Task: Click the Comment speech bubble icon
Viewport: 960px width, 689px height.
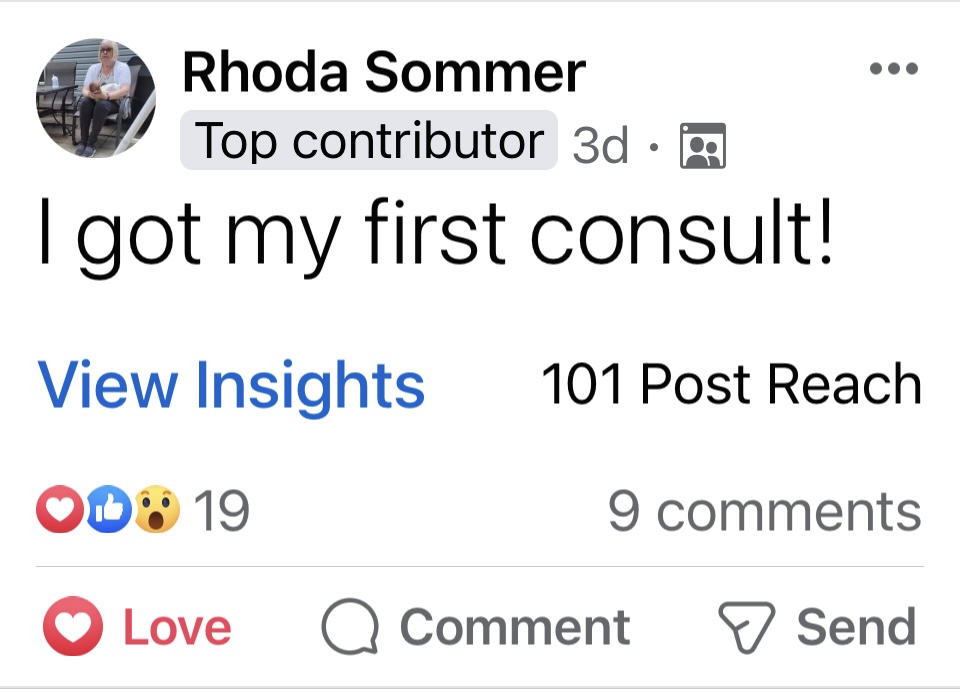Action: click(350, 627)
